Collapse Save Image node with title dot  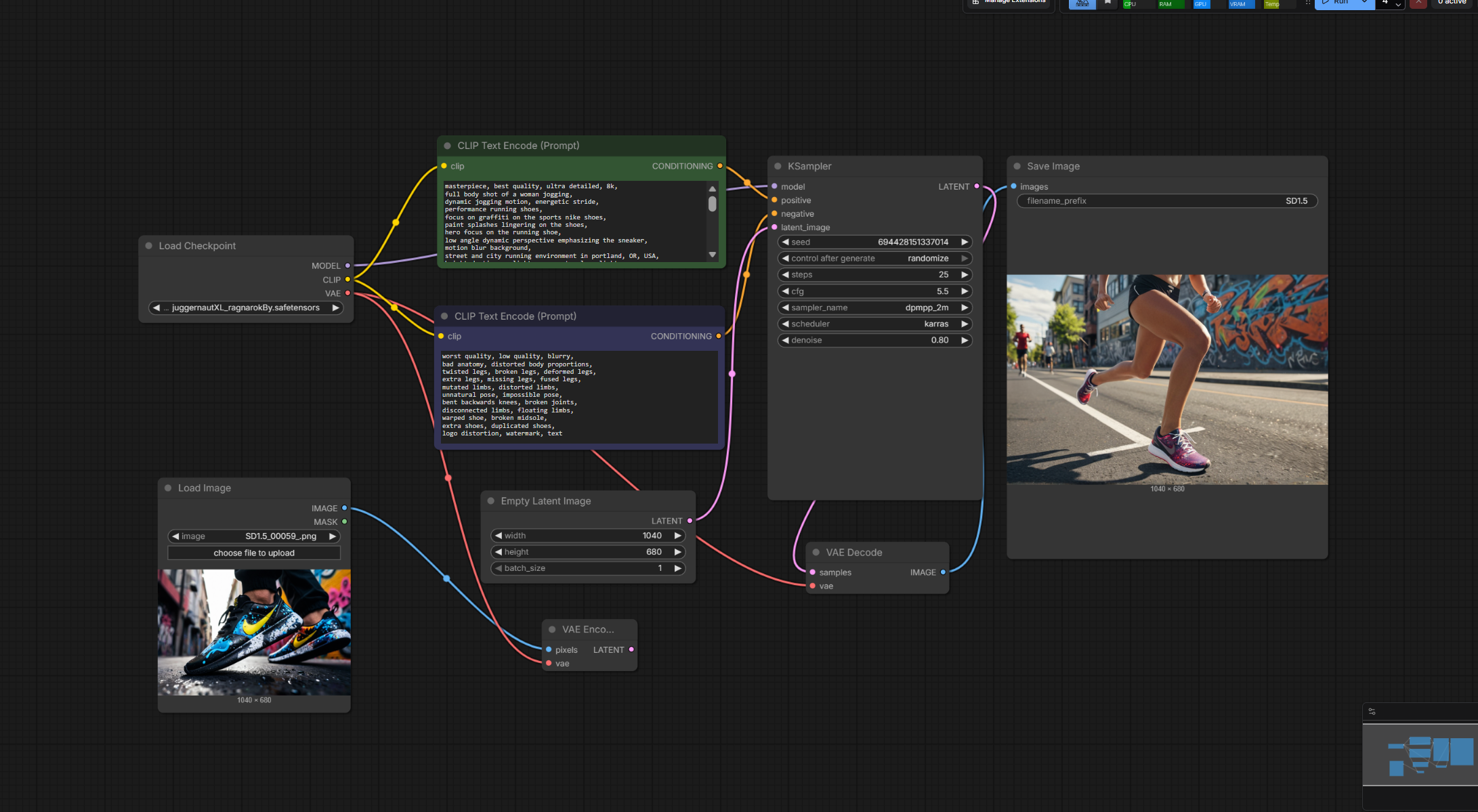click(x=1017, y=167)
